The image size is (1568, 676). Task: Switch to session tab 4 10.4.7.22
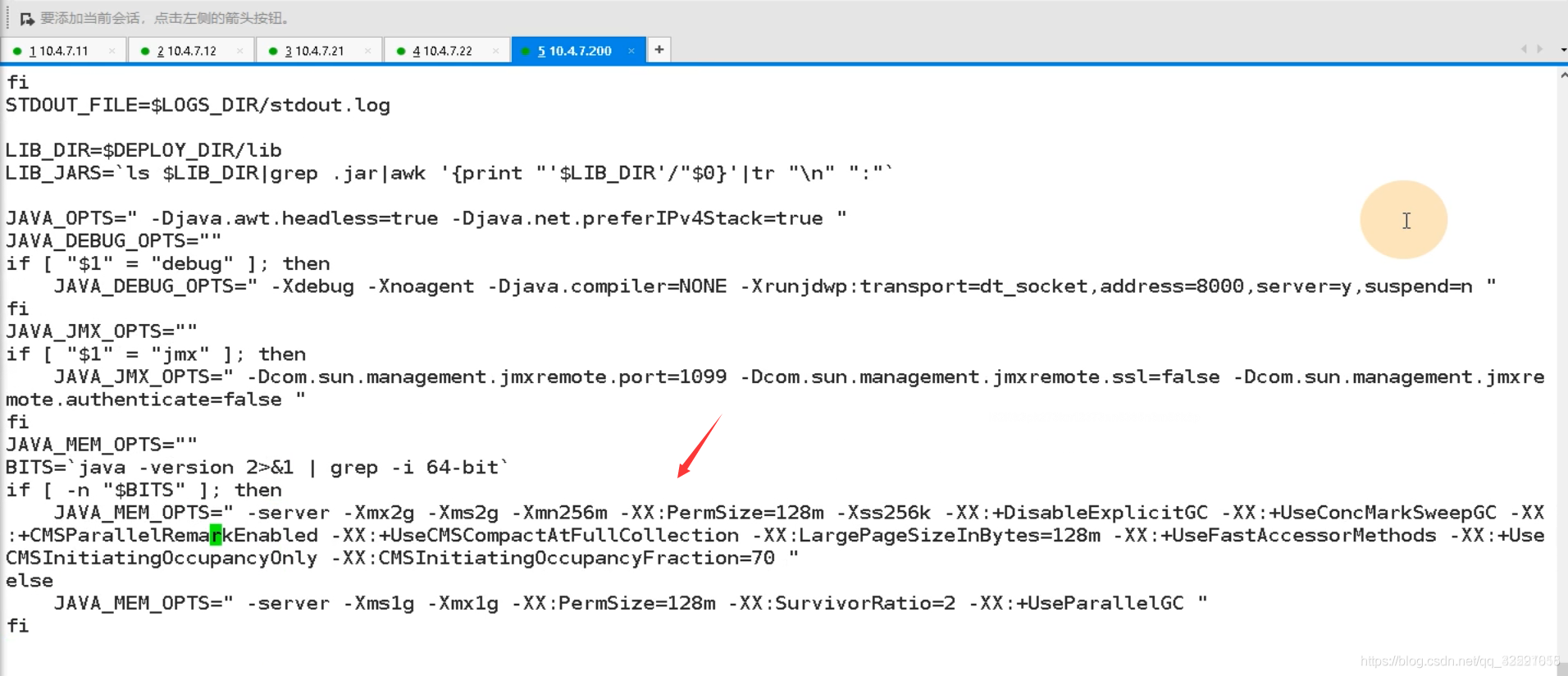coord(448,51)
